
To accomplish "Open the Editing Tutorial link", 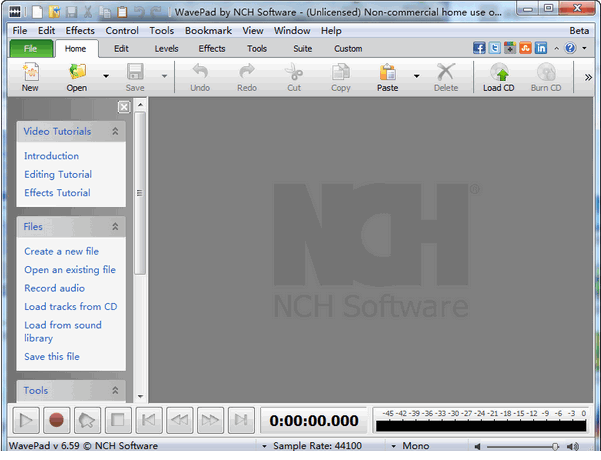I will 58,174.
